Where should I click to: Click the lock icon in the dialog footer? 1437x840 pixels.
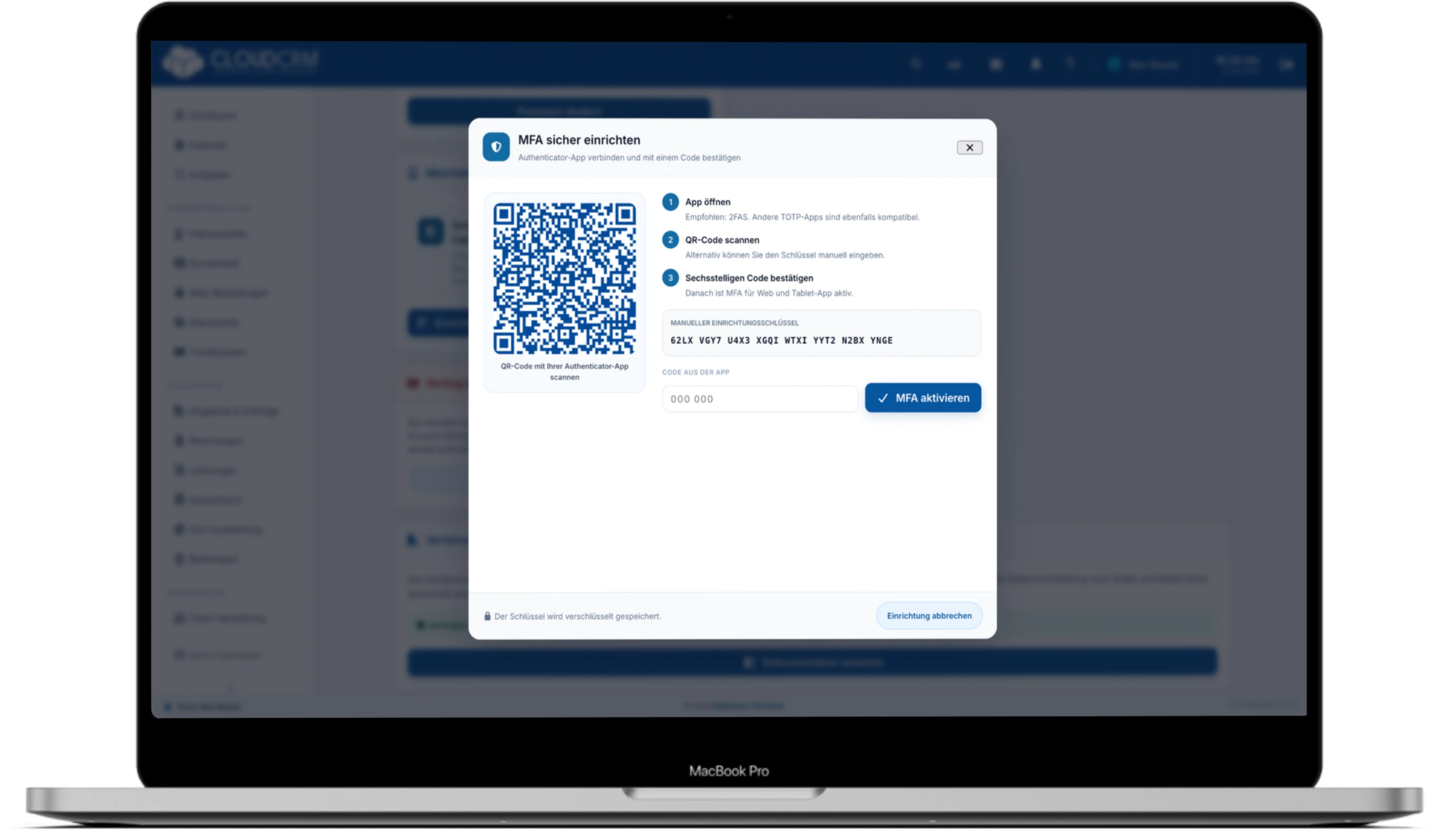point(488,616)
